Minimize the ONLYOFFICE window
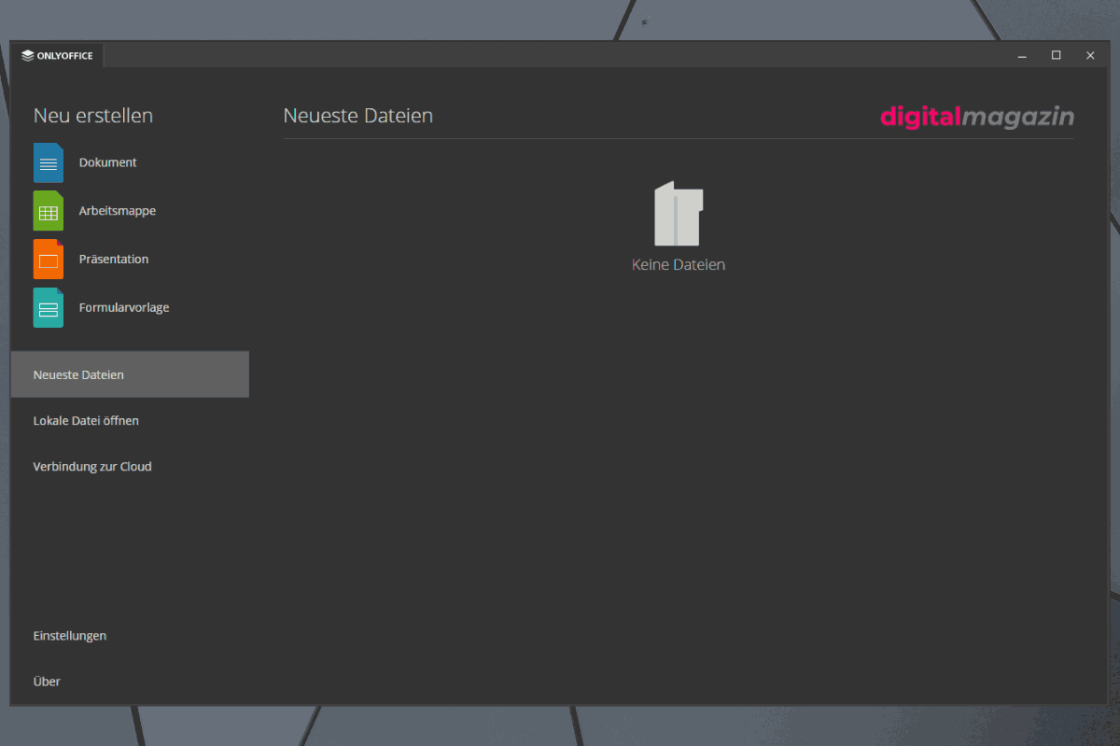The image size is (1120, 746). pos(1022,56)
